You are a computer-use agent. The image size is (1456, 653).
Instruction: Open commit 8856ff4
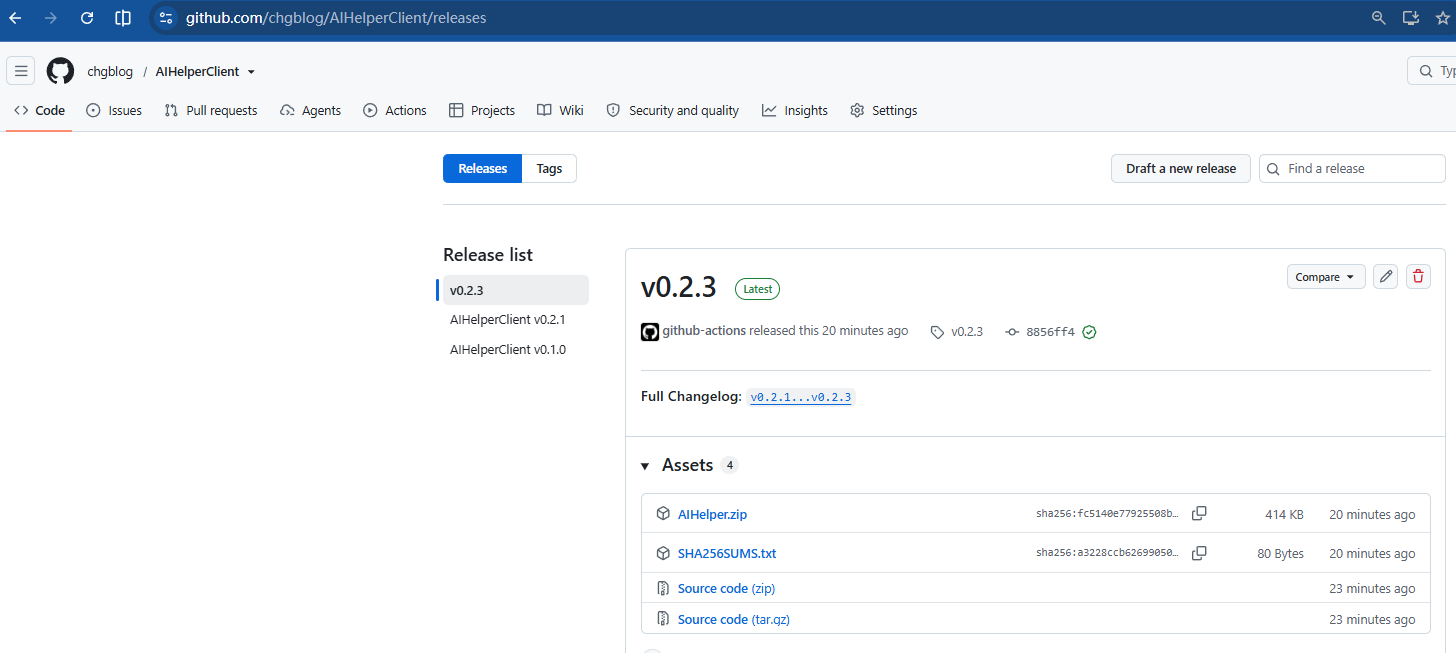pos(1050,332)
